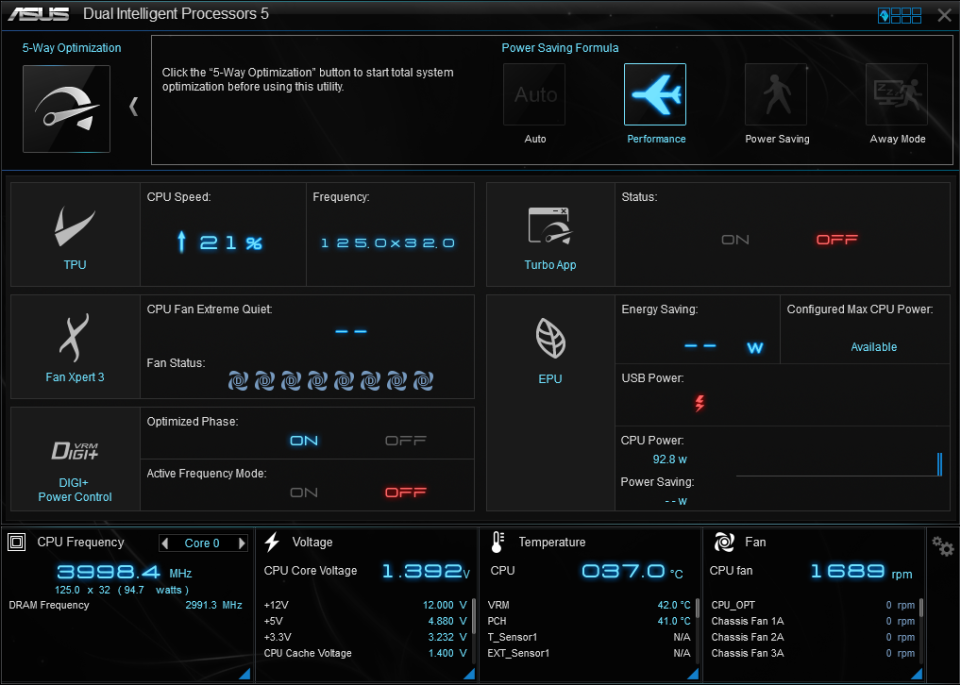Screen dimensions: 960x685
Task: Click the CPU Power graph indicator
Action: point(939,464)
